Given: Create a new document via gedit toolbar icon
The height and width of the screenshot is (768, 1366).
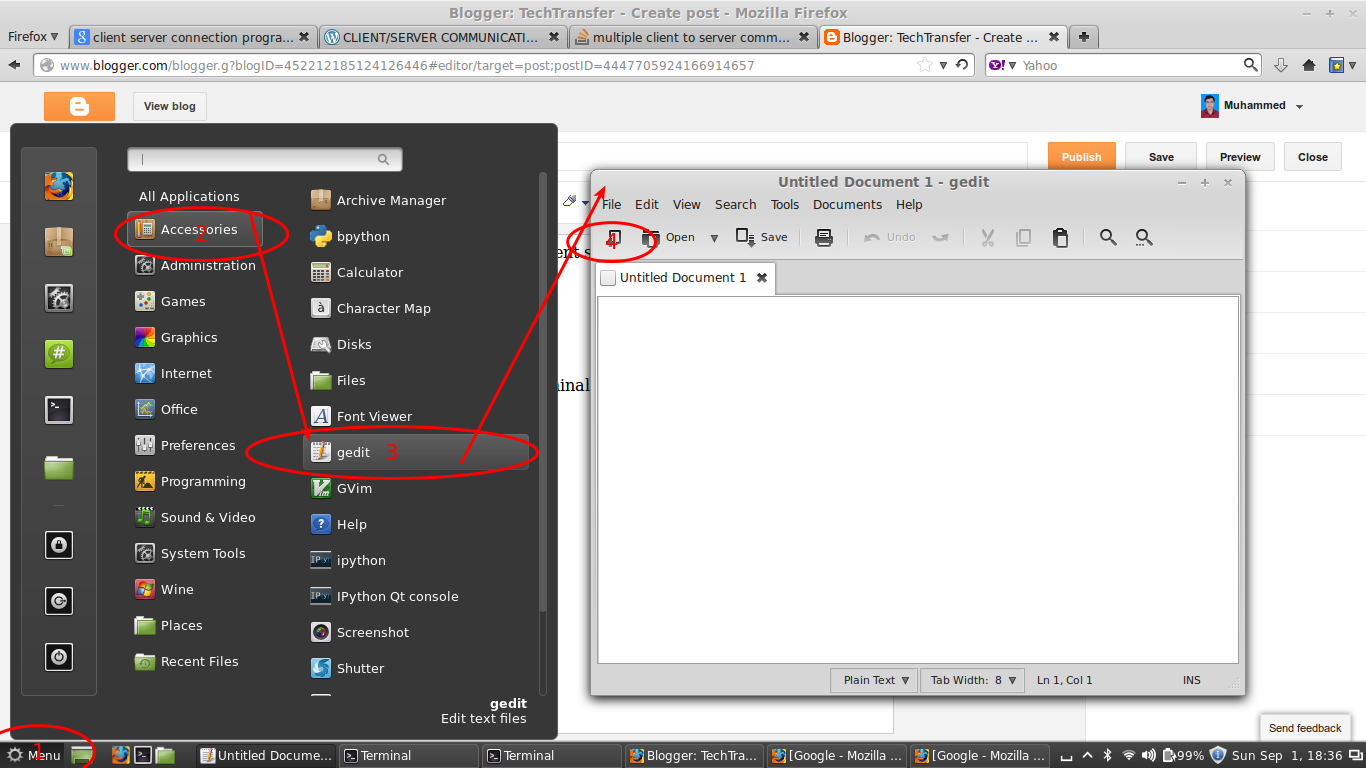Looking at the screenshot, I should coord(614,237).
